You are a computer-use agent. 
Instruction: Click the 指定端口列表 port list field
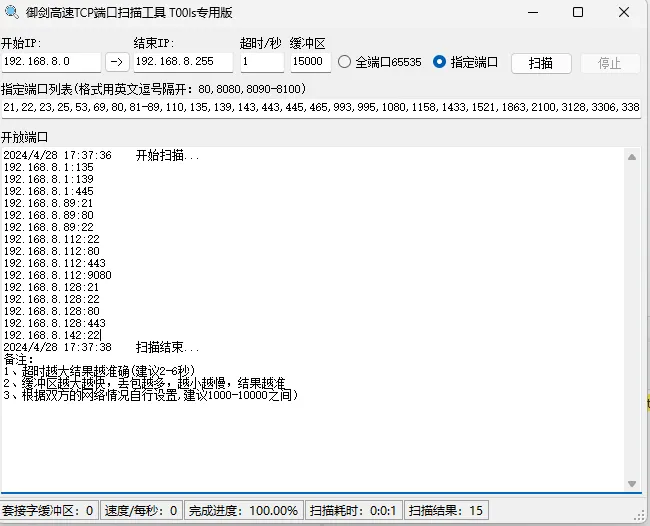click(x=320, y=107)
